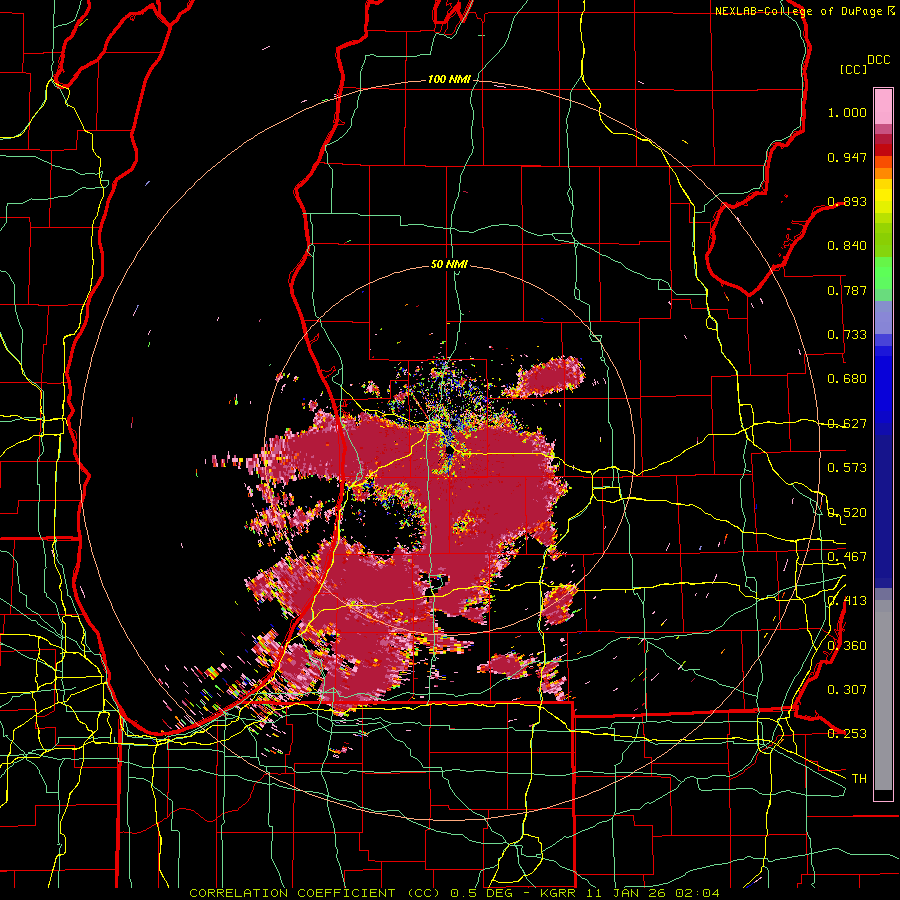Select the 0.680 legend value
The image size is (900, 900).
[x=847, y=379]
